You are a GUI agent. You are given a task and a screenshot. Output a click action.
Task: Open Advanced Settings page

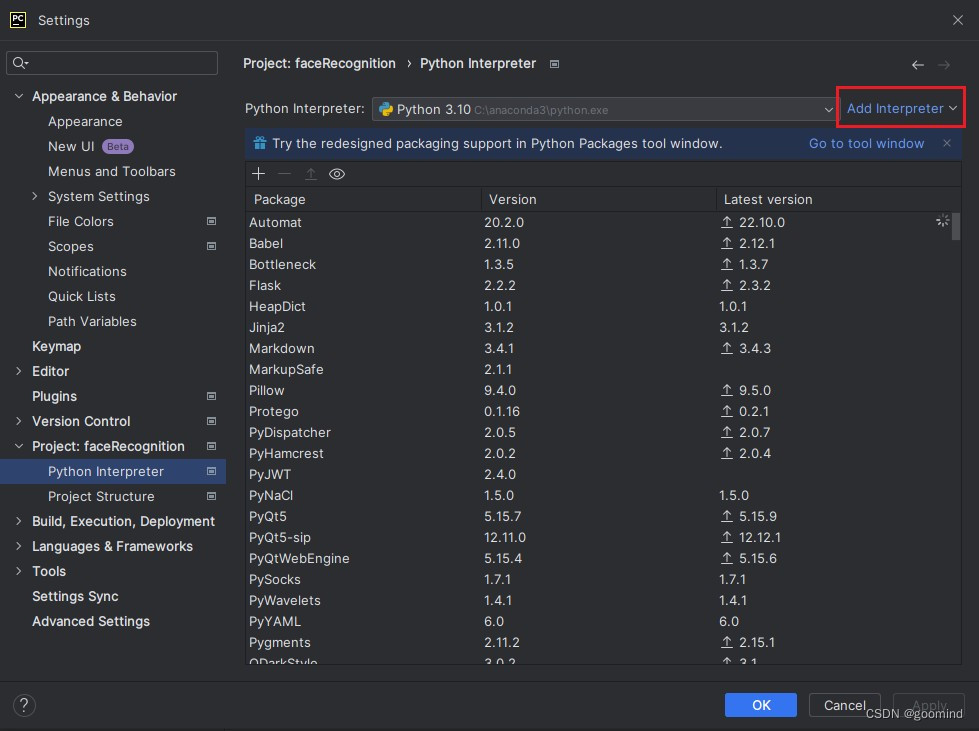91,621
